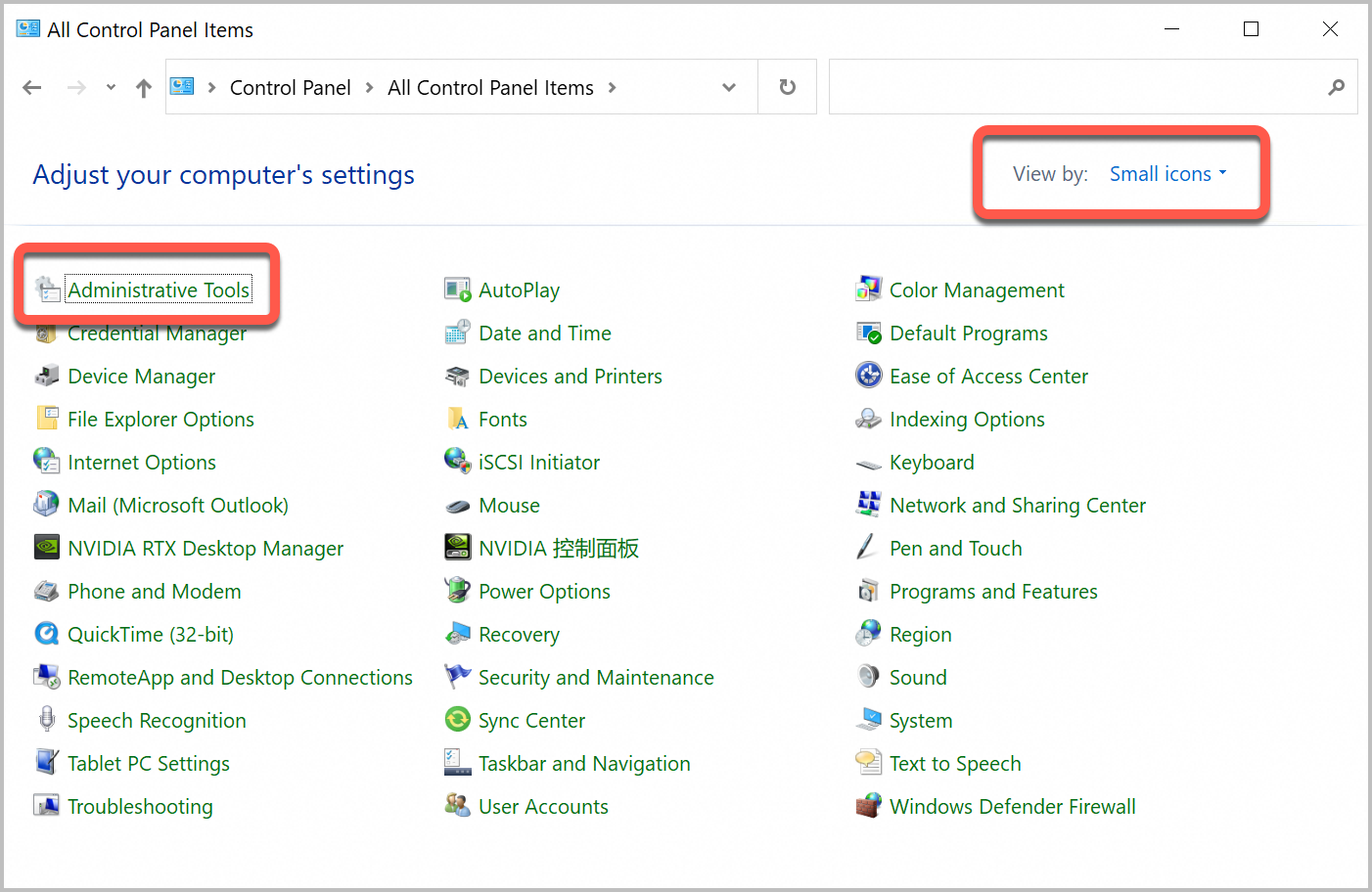Viewport: 1372px width, 892px height.
Task: Click the iSCSI Initiator icon
Action: [458, 462]
